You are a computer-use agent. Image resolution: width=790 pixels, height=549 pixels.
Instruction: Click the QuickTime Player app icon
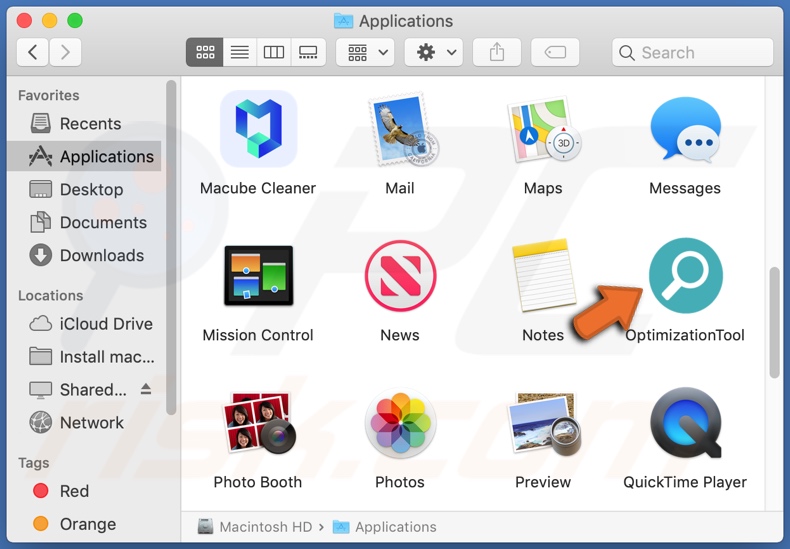(x=686, y=423)
